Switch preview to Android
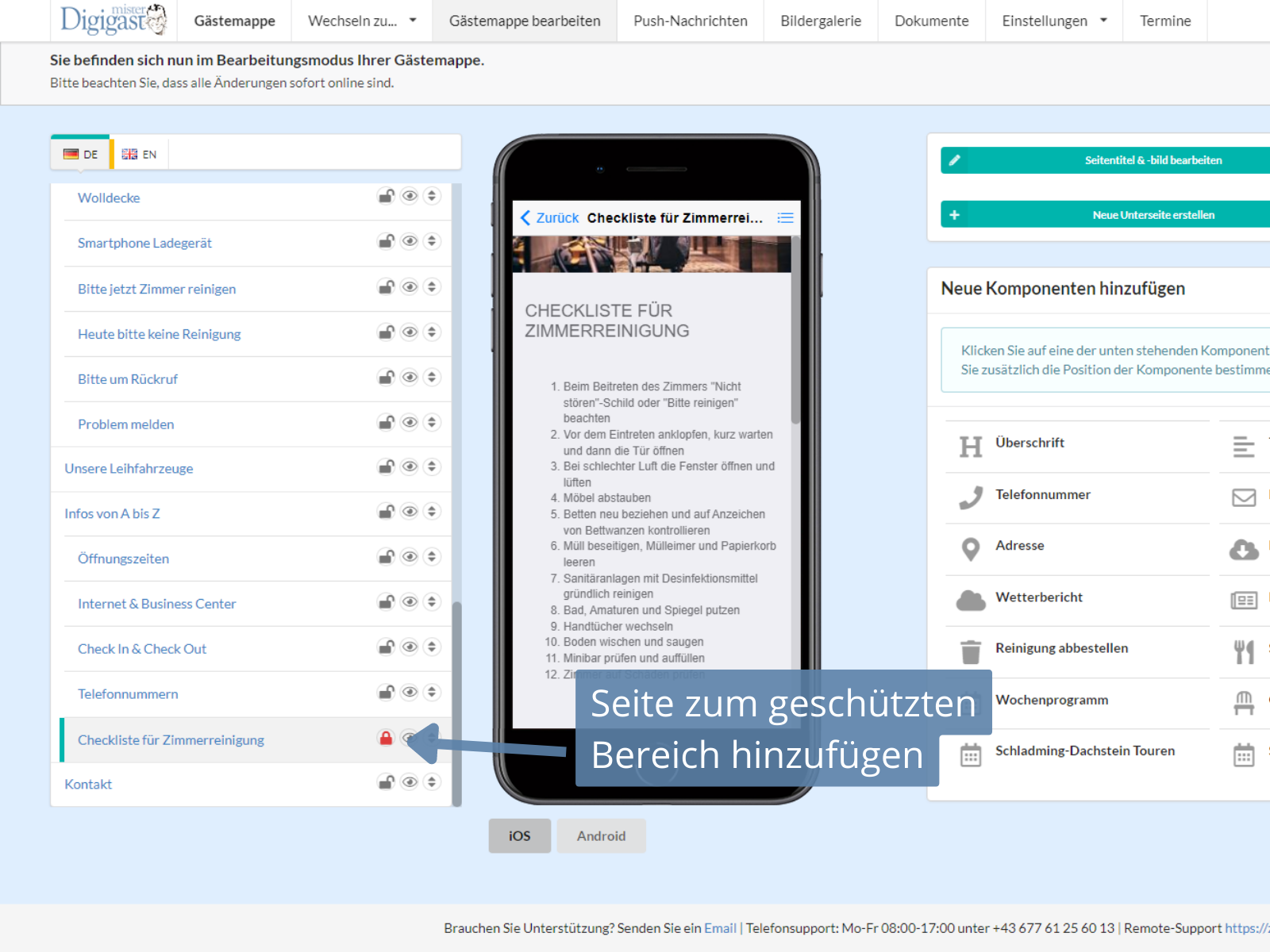Image resolution: width=1270 pixels, height=952 pixels. click(601, 836)
